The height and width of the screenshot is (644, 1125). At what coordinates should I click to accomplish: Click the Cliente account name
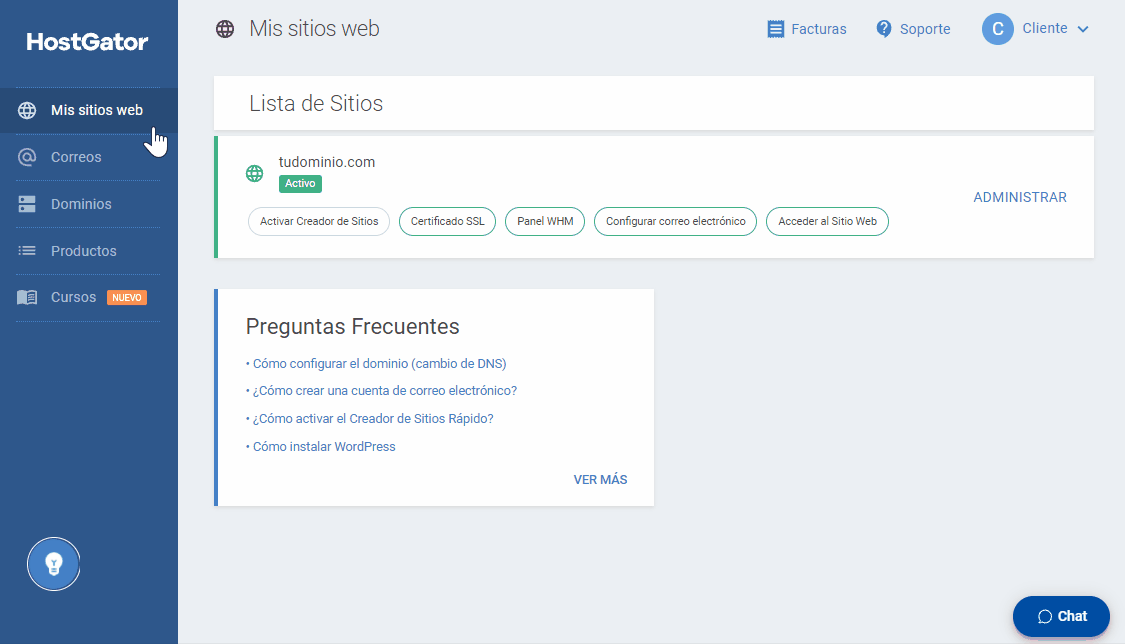[x=1045, y=28]
